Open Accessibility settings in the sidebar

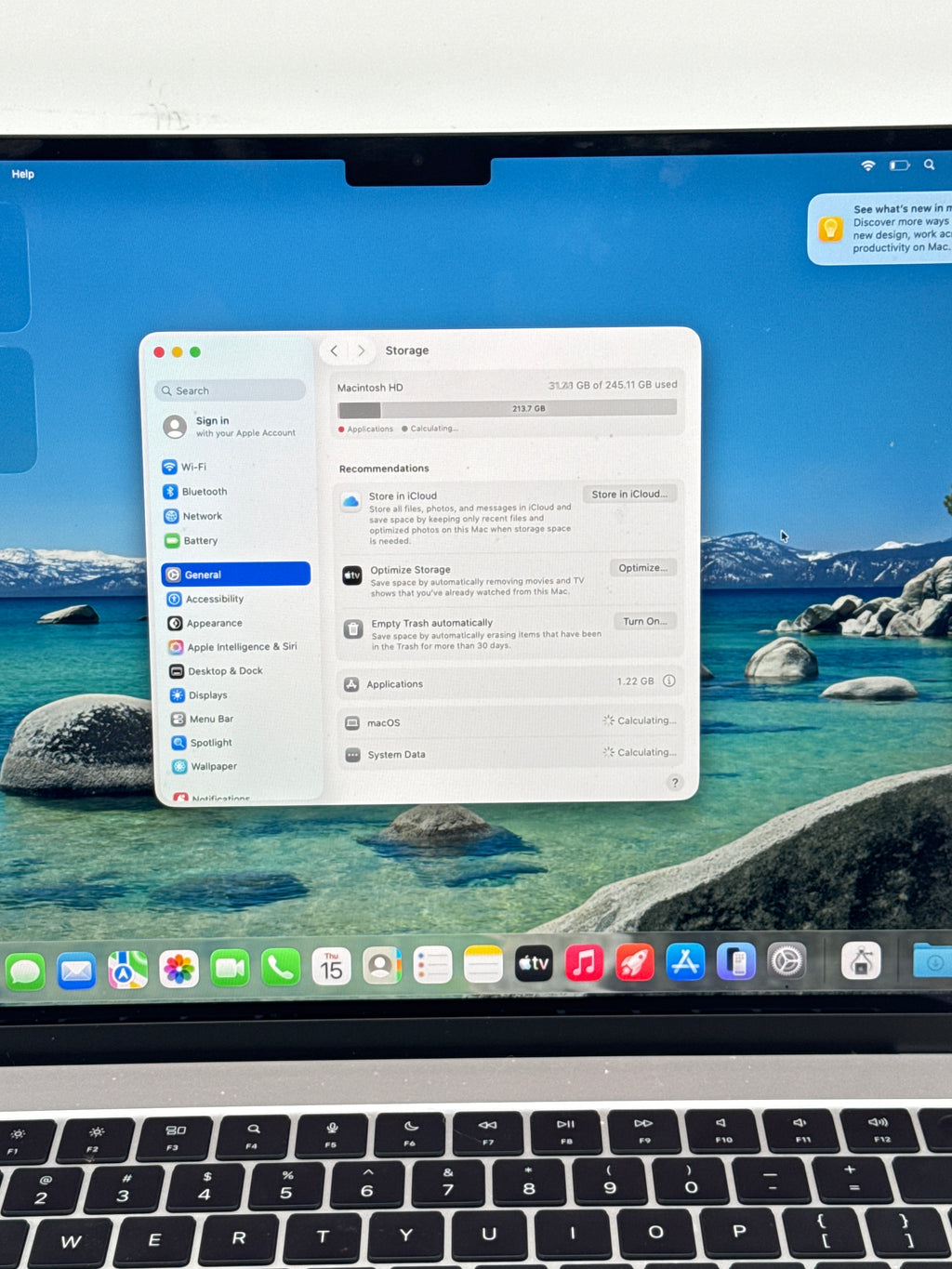tap(235, 599)
